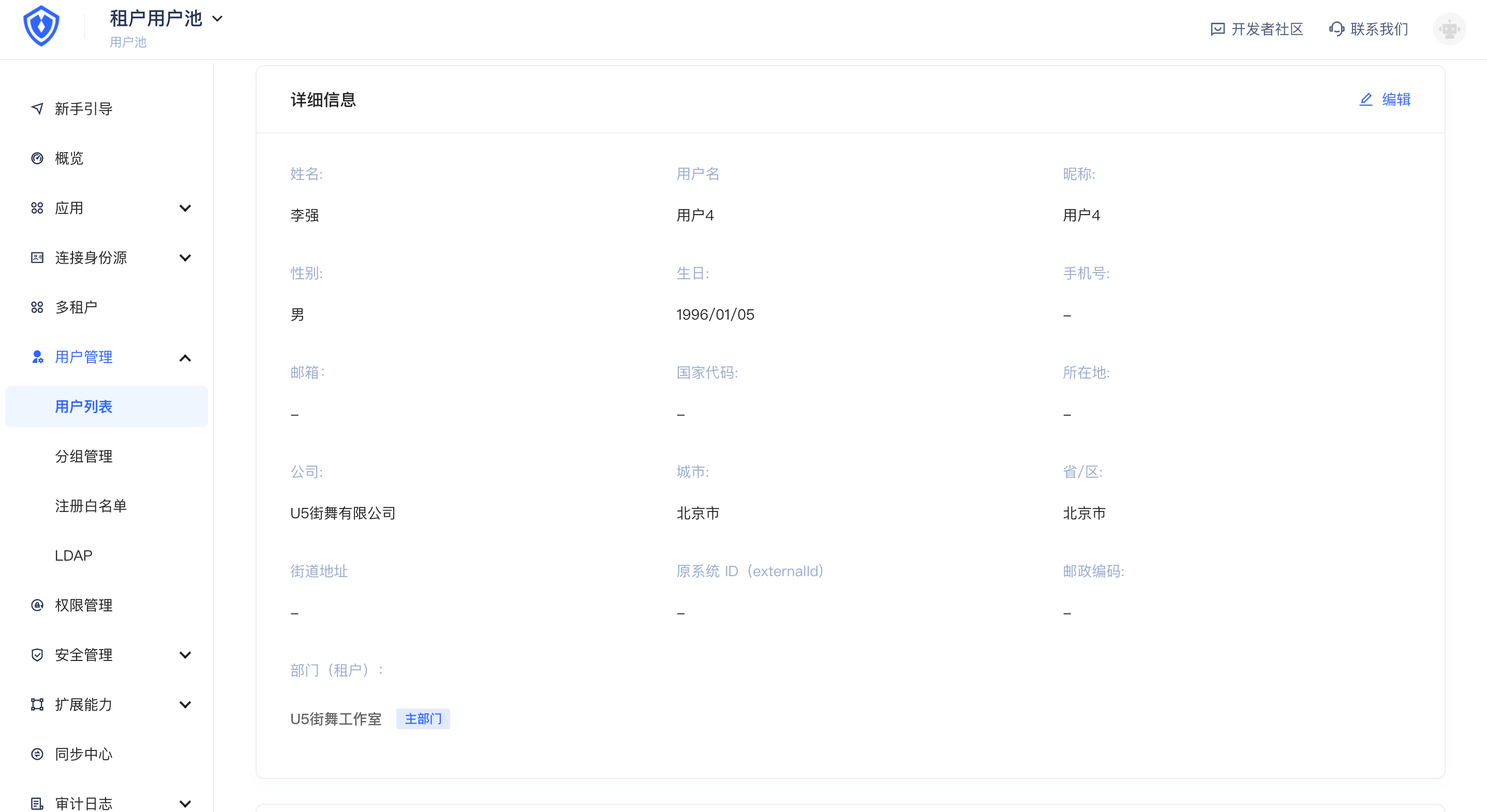
Task: Click the shield logo icon
Action: pyautogui.click(x=41, y=26)
